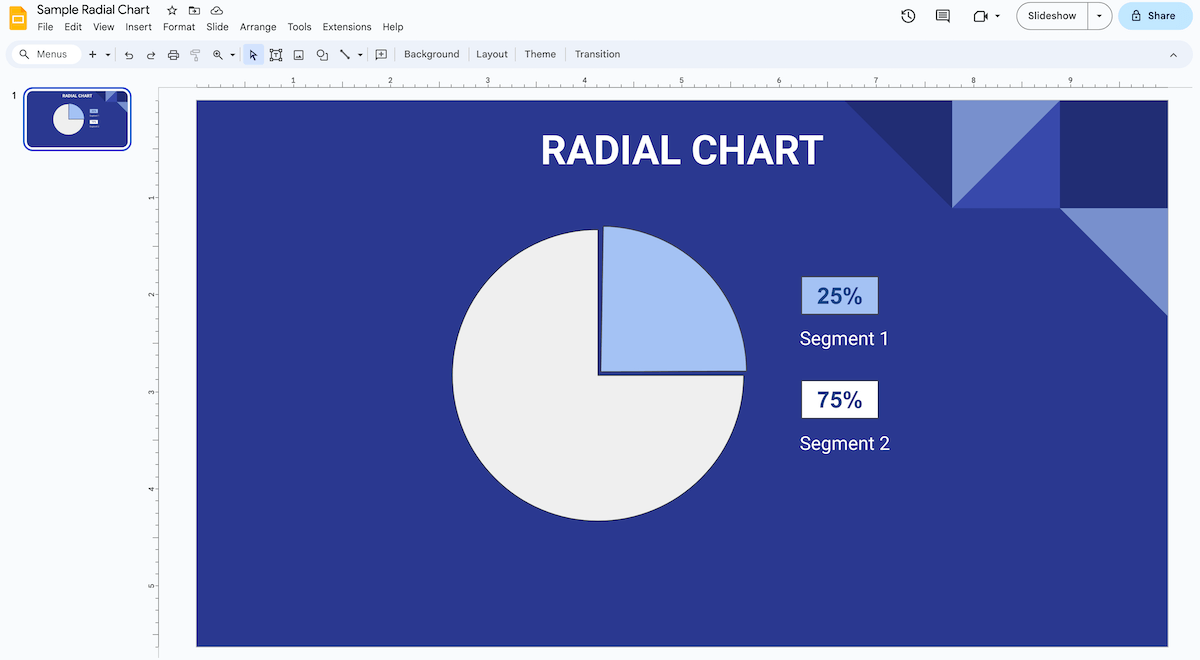This screenshot has width=1200, height=660.
Task: Select the Segment 2 label
Action: (844, 444)
